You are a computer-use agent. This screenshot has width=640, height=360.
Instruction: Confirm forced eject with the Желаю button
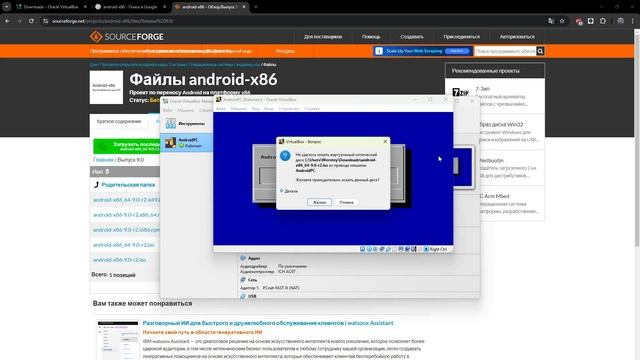(x=319, y=202)
